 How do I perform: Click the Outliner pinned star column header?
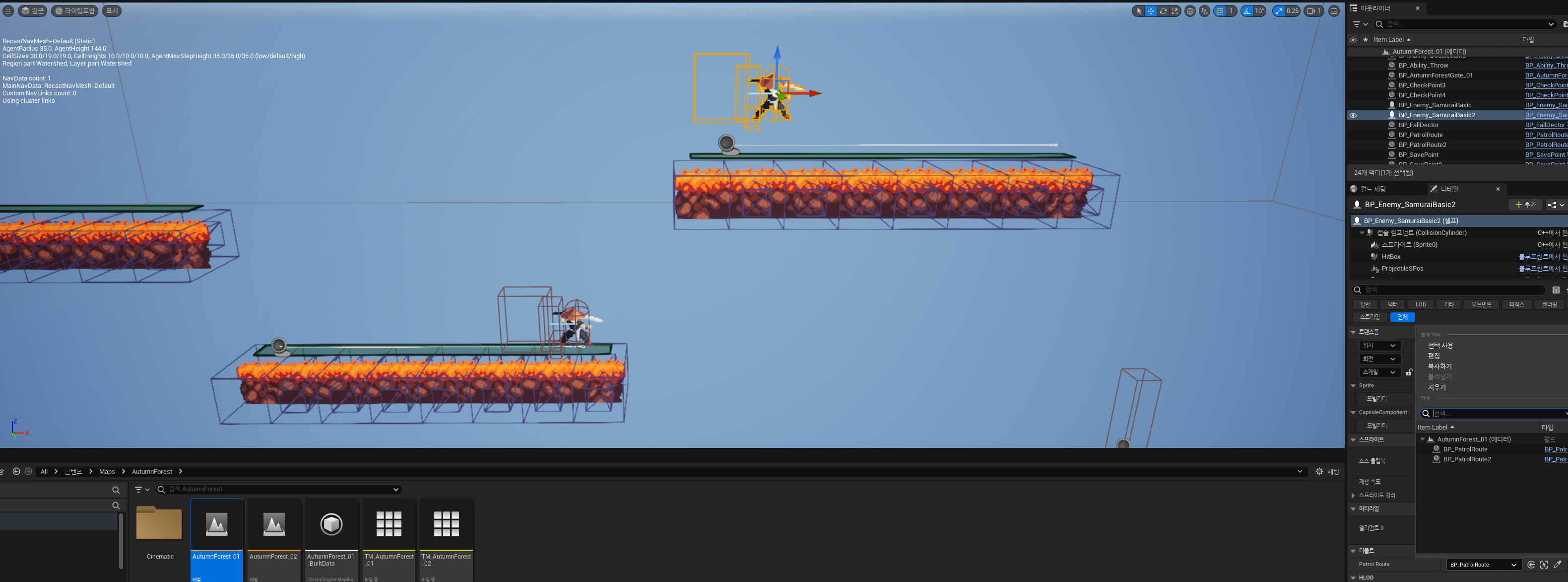[x=1366, y=40]
